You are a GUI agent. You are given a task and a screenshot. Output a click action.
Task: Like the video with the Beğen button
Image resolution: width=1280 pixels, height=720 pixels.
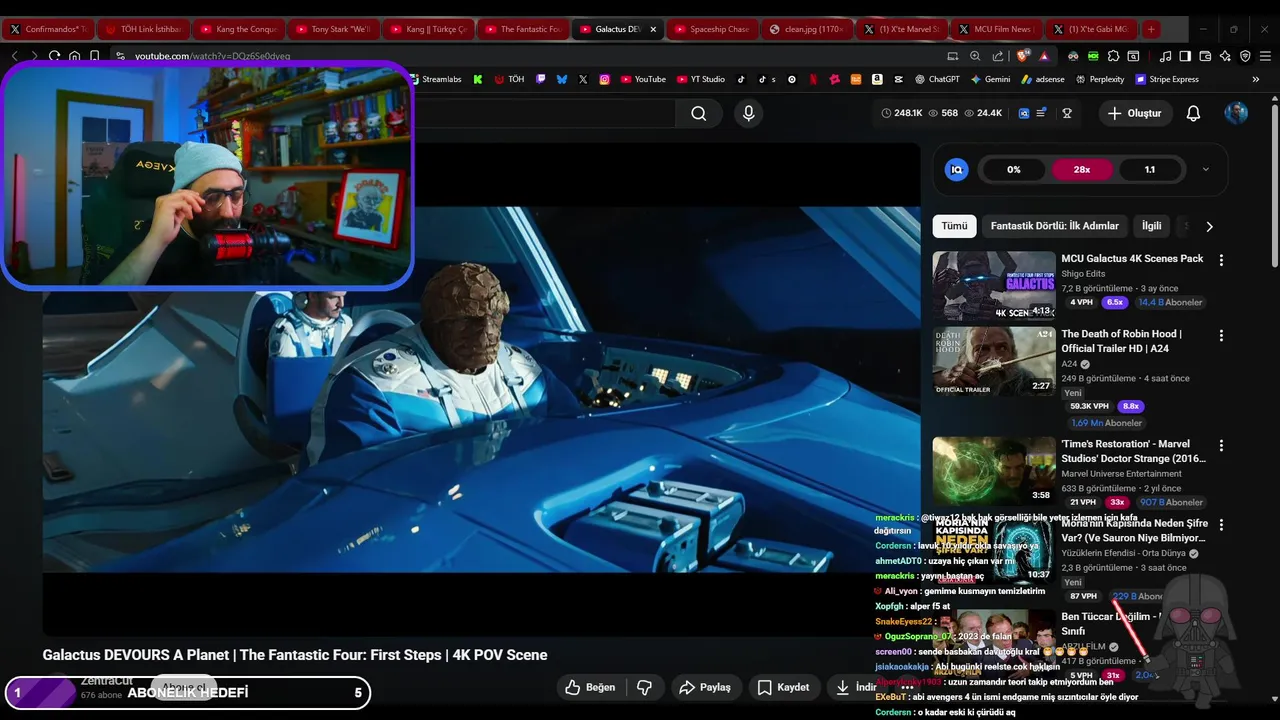pyautogui.click(x=591, y=687)
